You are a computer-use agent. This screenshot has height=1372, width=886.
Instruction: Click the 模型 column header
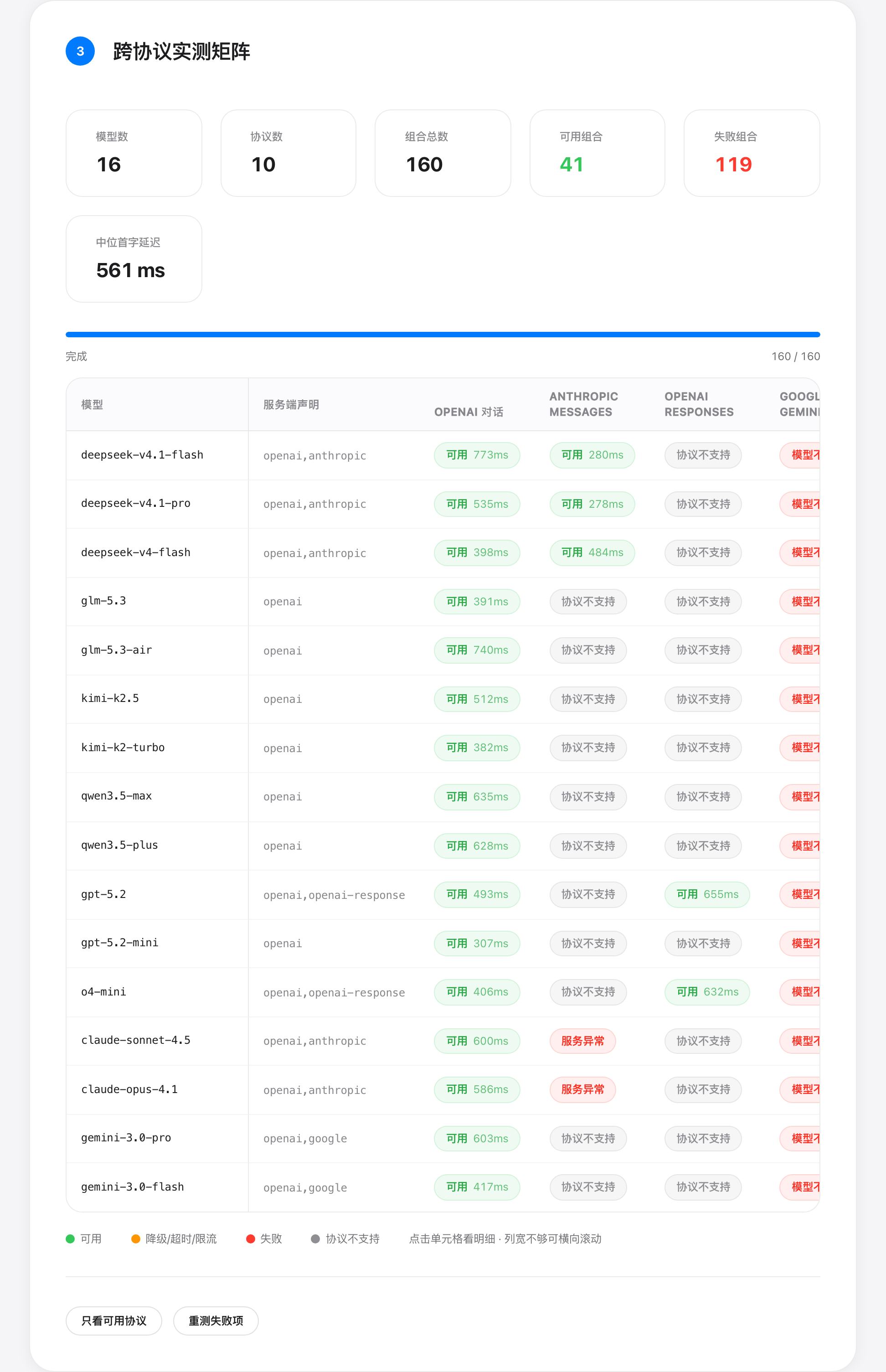click(92, 404)
